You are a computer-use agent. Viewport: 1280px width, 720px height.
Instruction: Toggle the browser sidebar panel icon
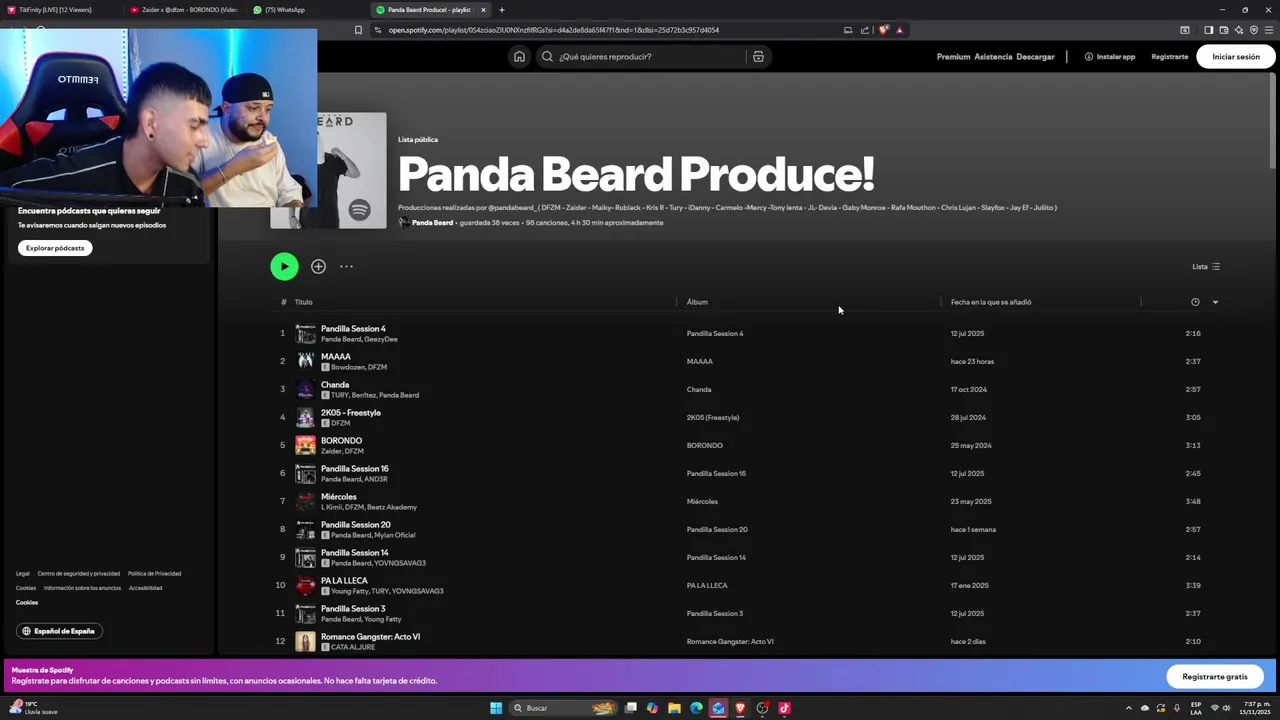click(1208, 30)
